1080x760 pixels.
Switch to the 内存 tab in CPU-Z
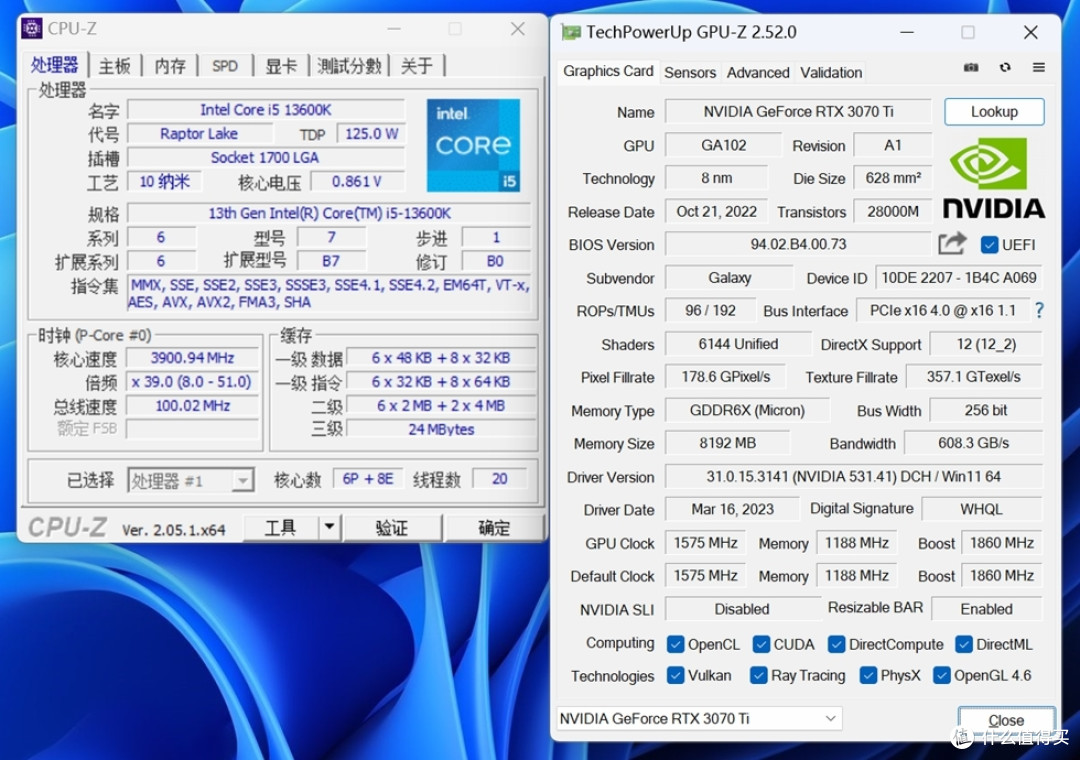pyautogui.click(x=170, y=66)
